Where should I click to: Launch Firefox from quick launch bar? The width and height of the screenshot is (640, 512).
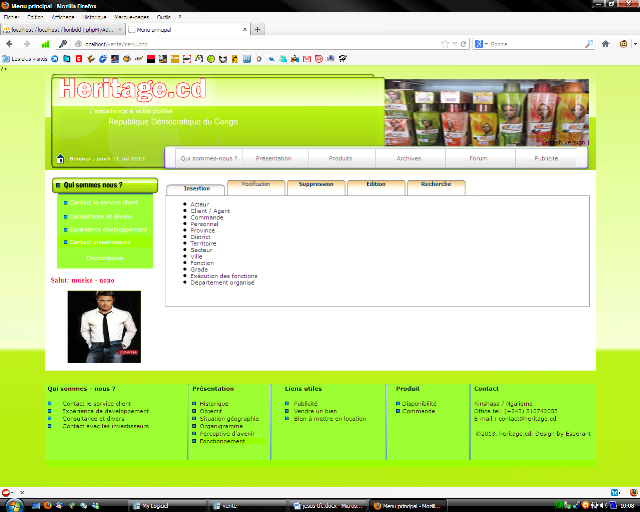pyautogui.click(x=47, y=505)
